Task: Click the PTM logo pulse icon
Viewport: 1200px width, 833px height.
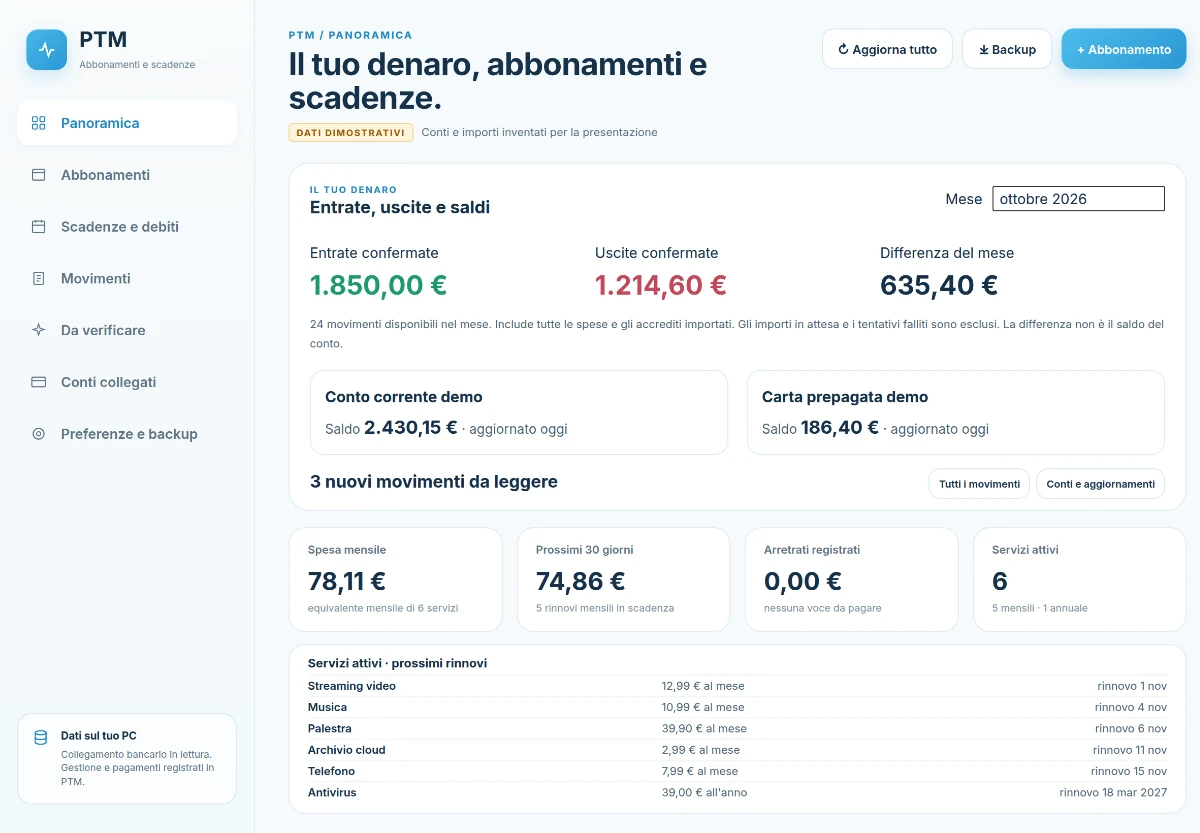Action: (46, 49)
